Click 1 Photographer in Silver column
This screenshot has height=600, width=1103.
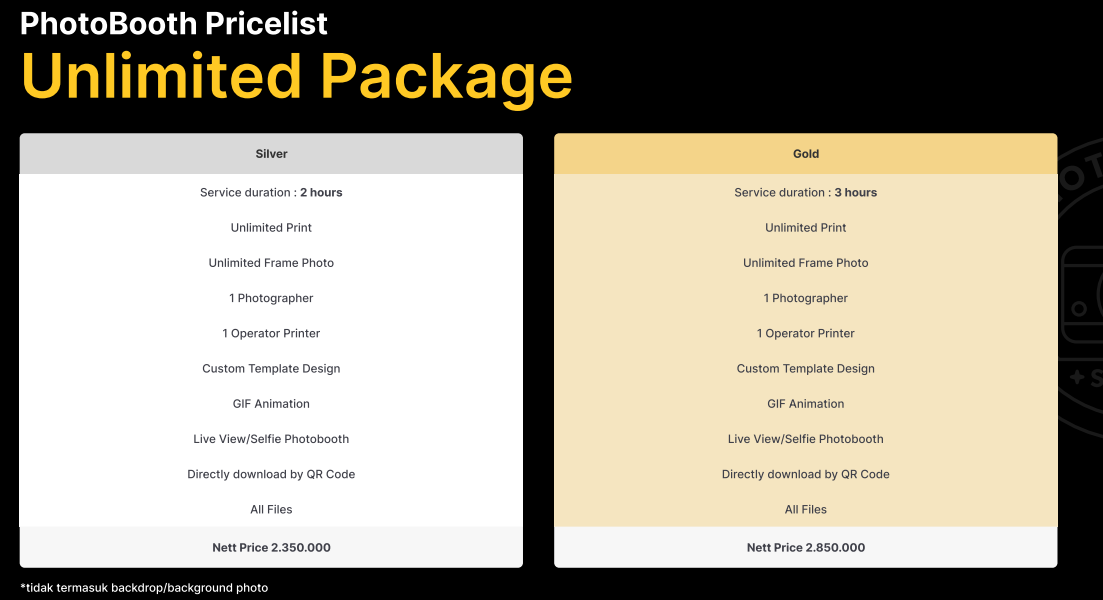point(271,298)
